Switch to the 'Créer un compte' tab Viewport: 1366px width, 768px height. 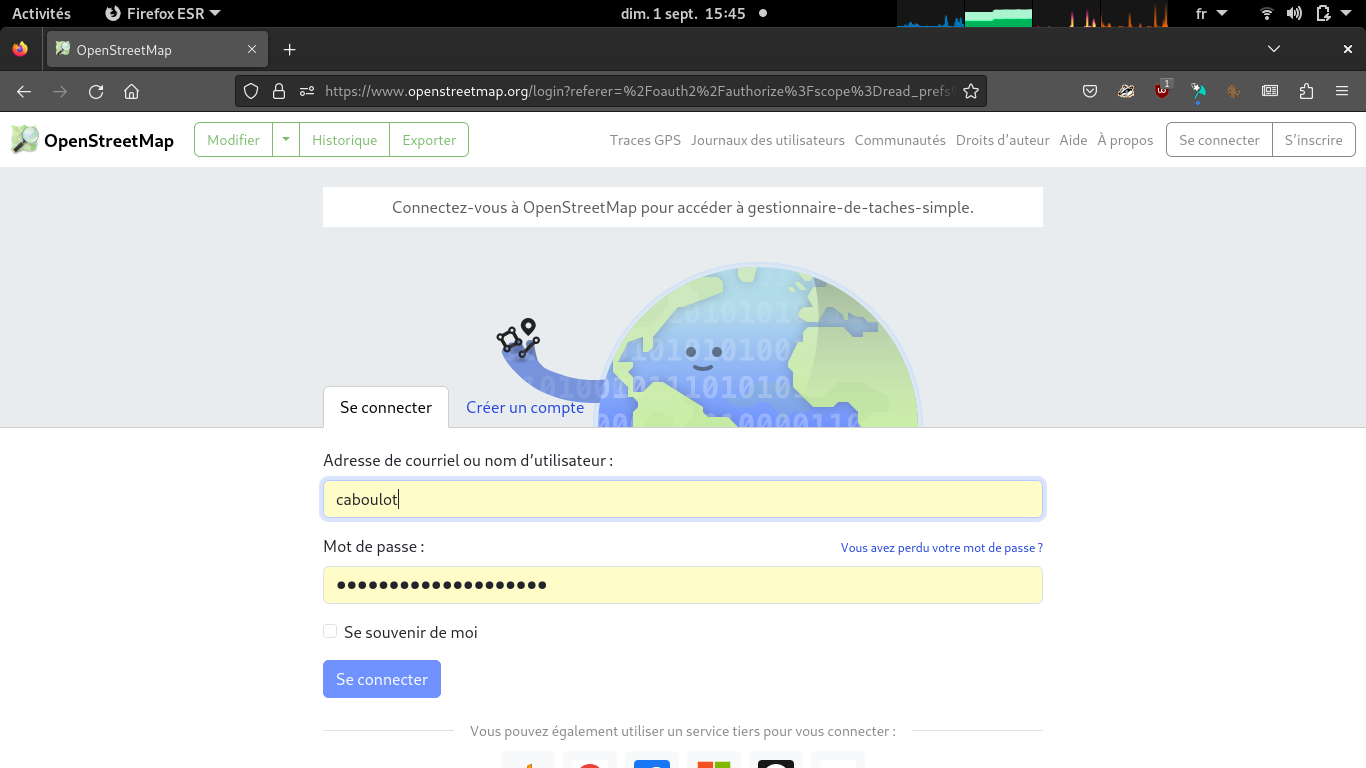(x=525, y=407)
